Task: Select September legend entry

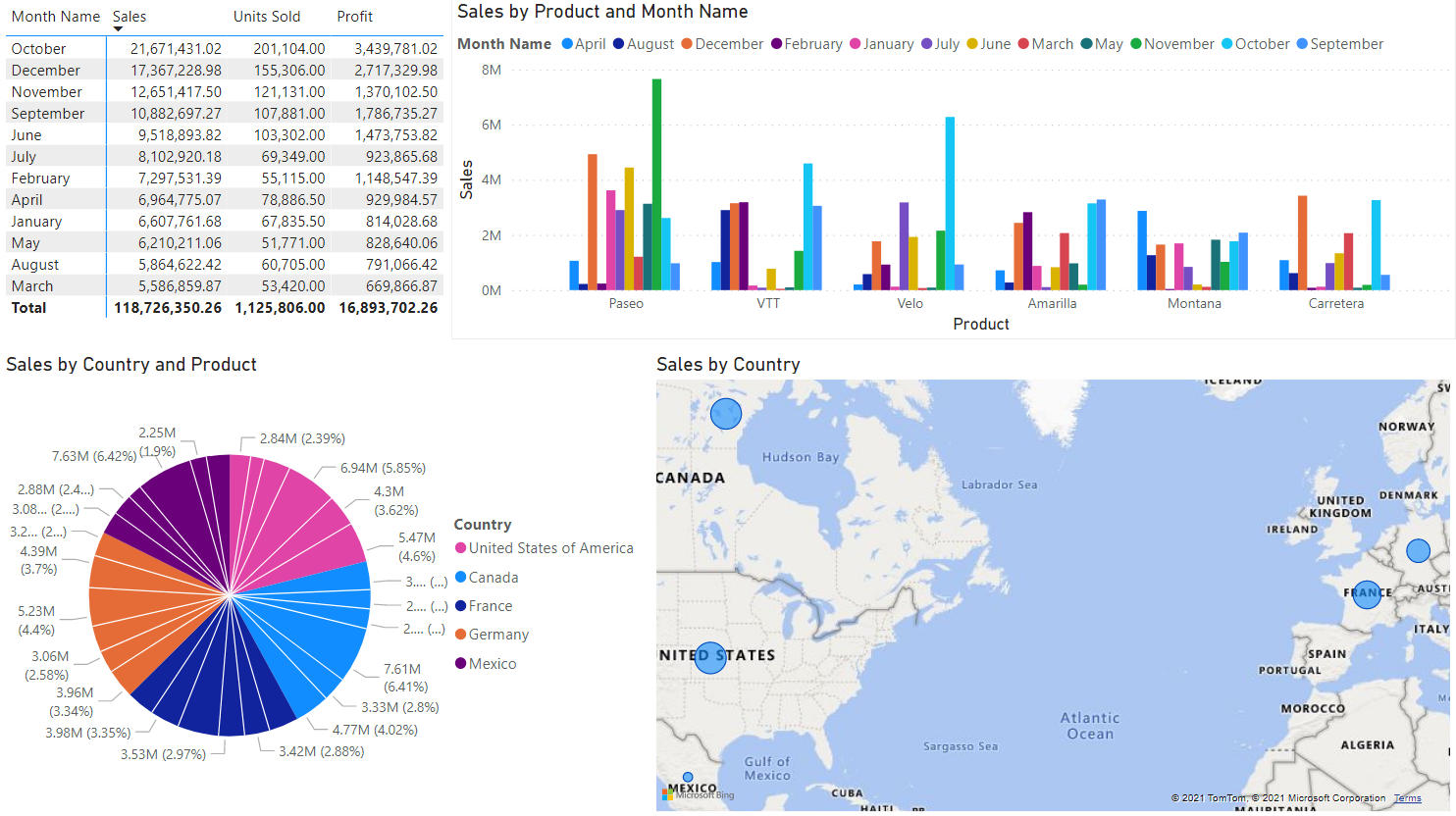Action: tap(1340, 44)
